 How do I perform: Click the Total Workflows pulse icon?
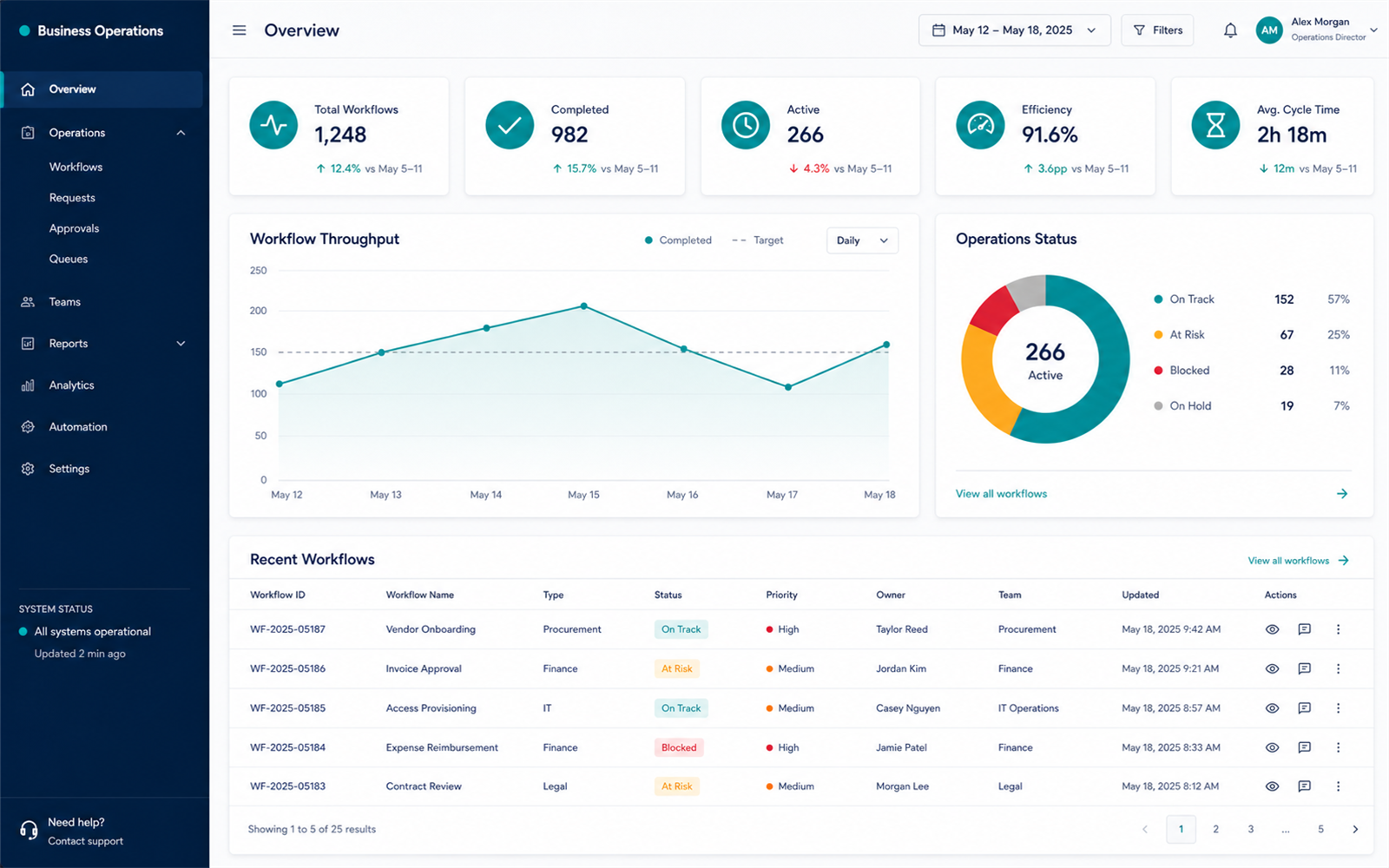273,125
